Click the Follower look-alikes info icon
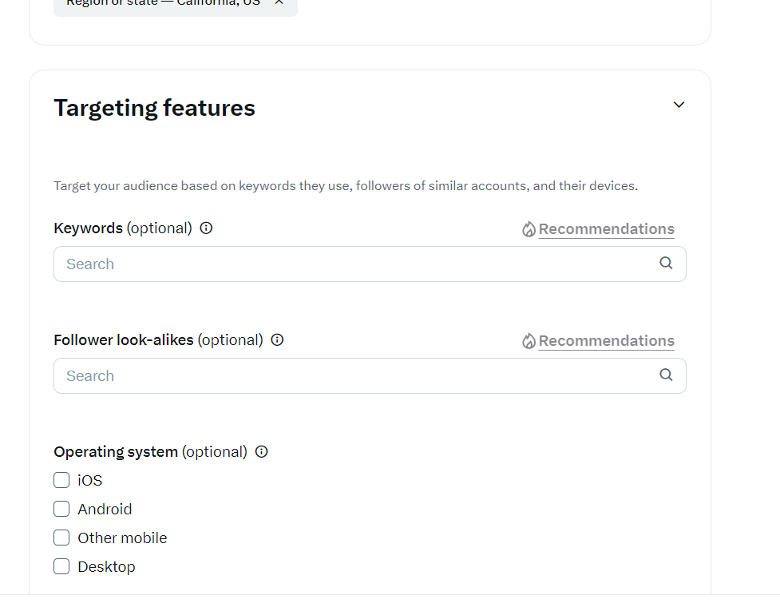The height and width of the screenshot is (615, 780). click(x=277, y=340)
